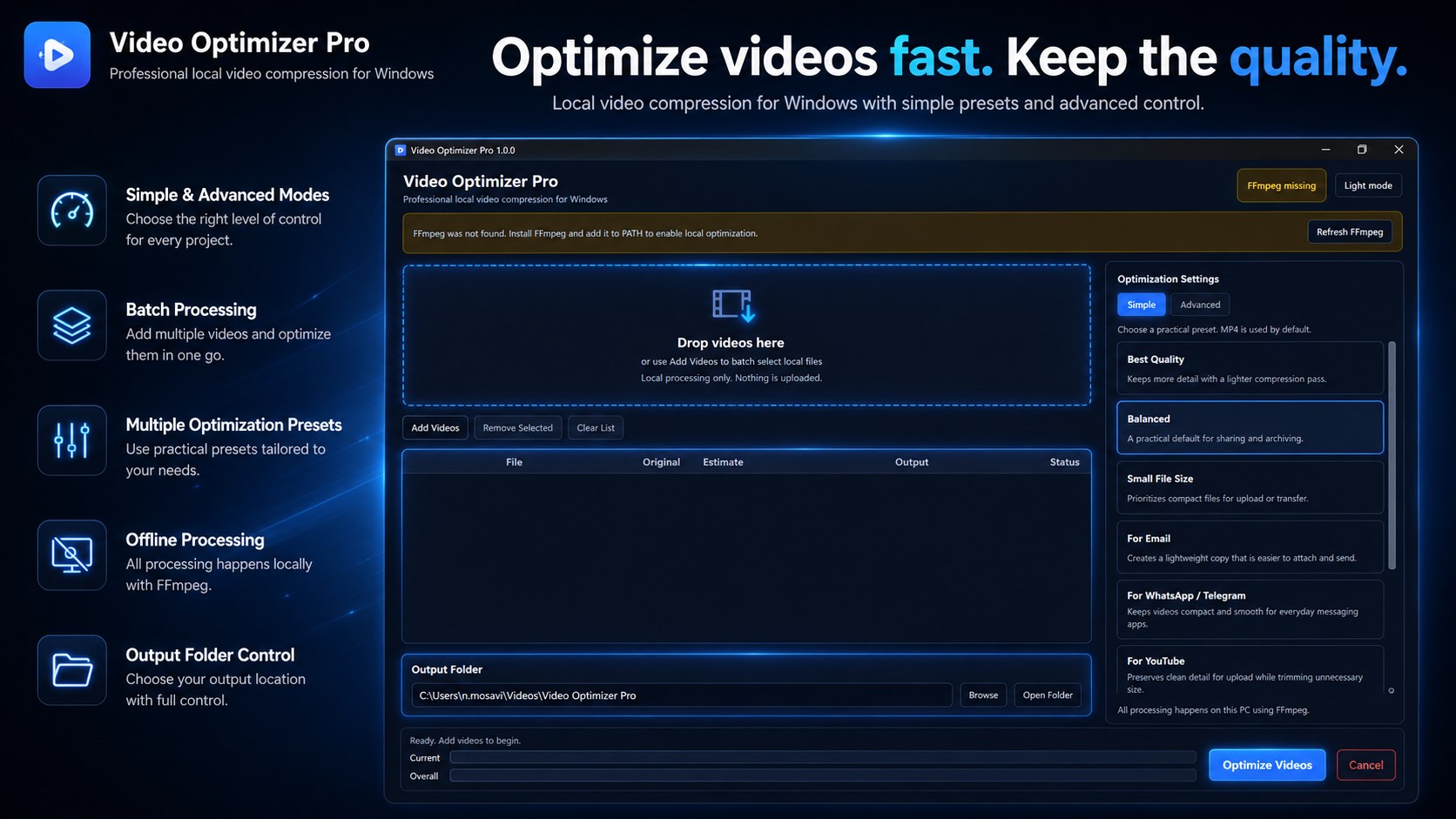The width and height of the screenshot is (1456, 819).
Task: Start optimizing with Optimize Videos
Action: point(1267,765)
